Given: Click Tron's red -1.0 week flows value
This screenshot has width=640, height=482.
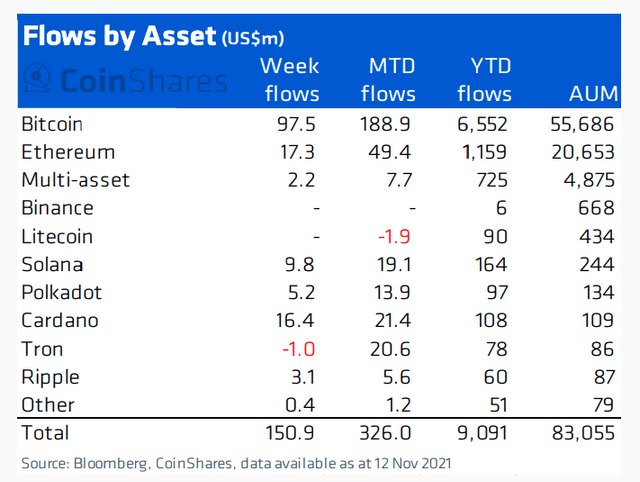Looking at the screenshot, I should click(x=300, y=349).
